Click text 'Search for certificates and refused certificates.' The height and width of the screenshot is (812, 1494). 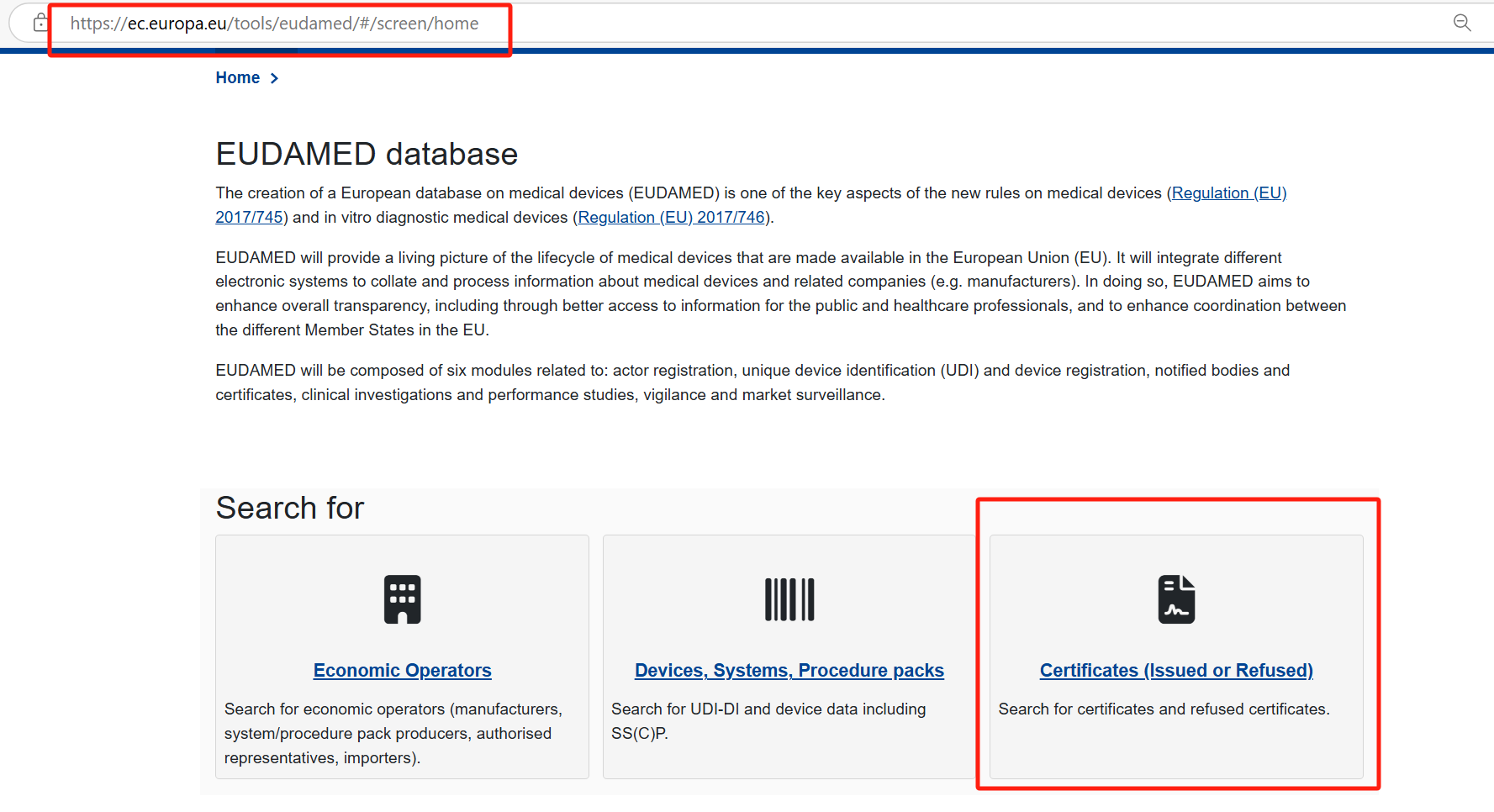[1164, 709]
